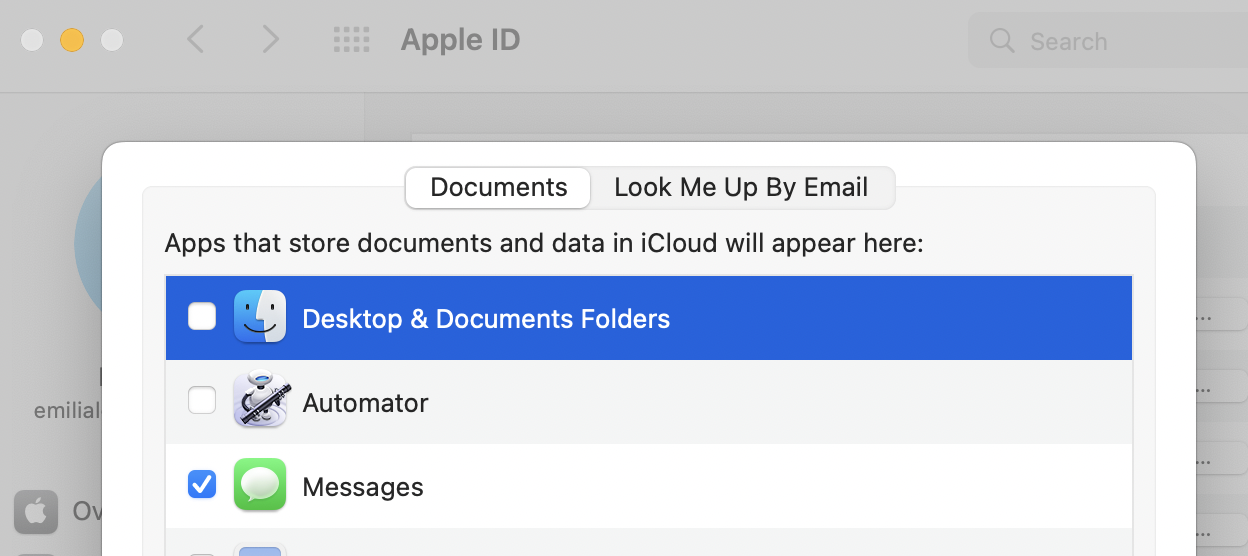Click the Automator robot icon
This screenshot has height=556, width=1248.
(260, 401)
